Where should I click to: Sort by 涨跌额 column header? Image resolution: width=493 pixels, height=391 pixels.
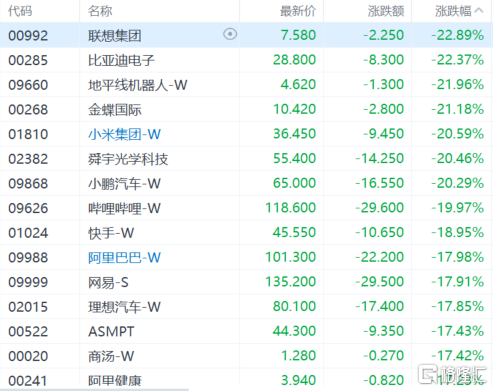tap(386, 11)
